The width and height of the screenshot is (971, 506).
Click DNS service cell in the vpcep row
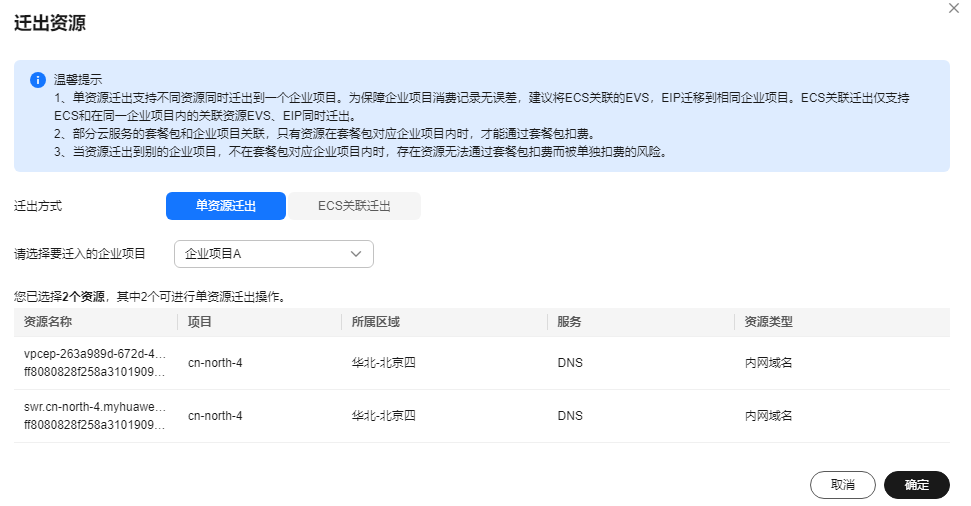pyautogui.click(x=570, y=363)
